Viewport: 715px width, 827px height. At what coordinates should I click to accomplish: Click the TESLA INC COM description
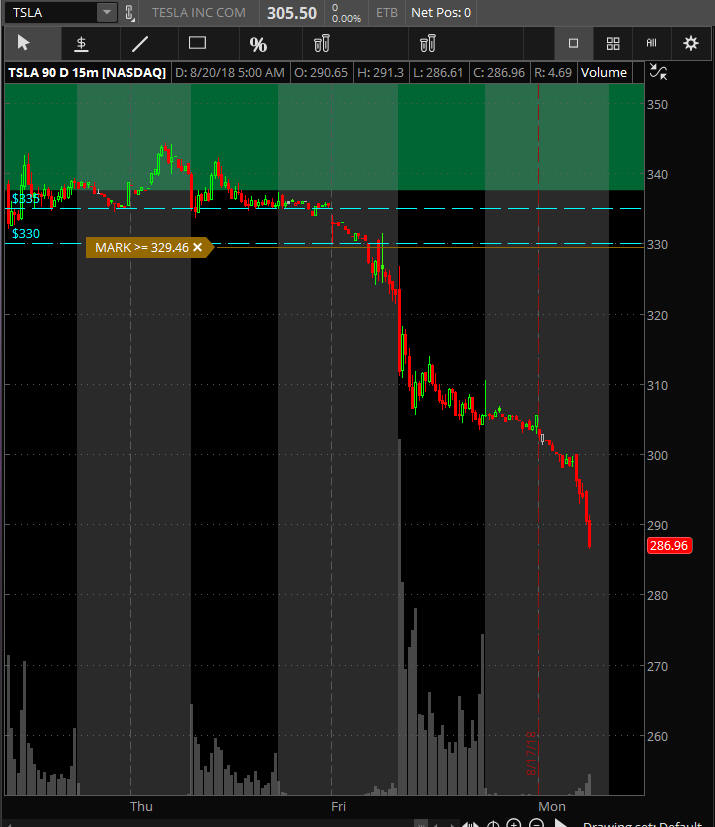199,13
